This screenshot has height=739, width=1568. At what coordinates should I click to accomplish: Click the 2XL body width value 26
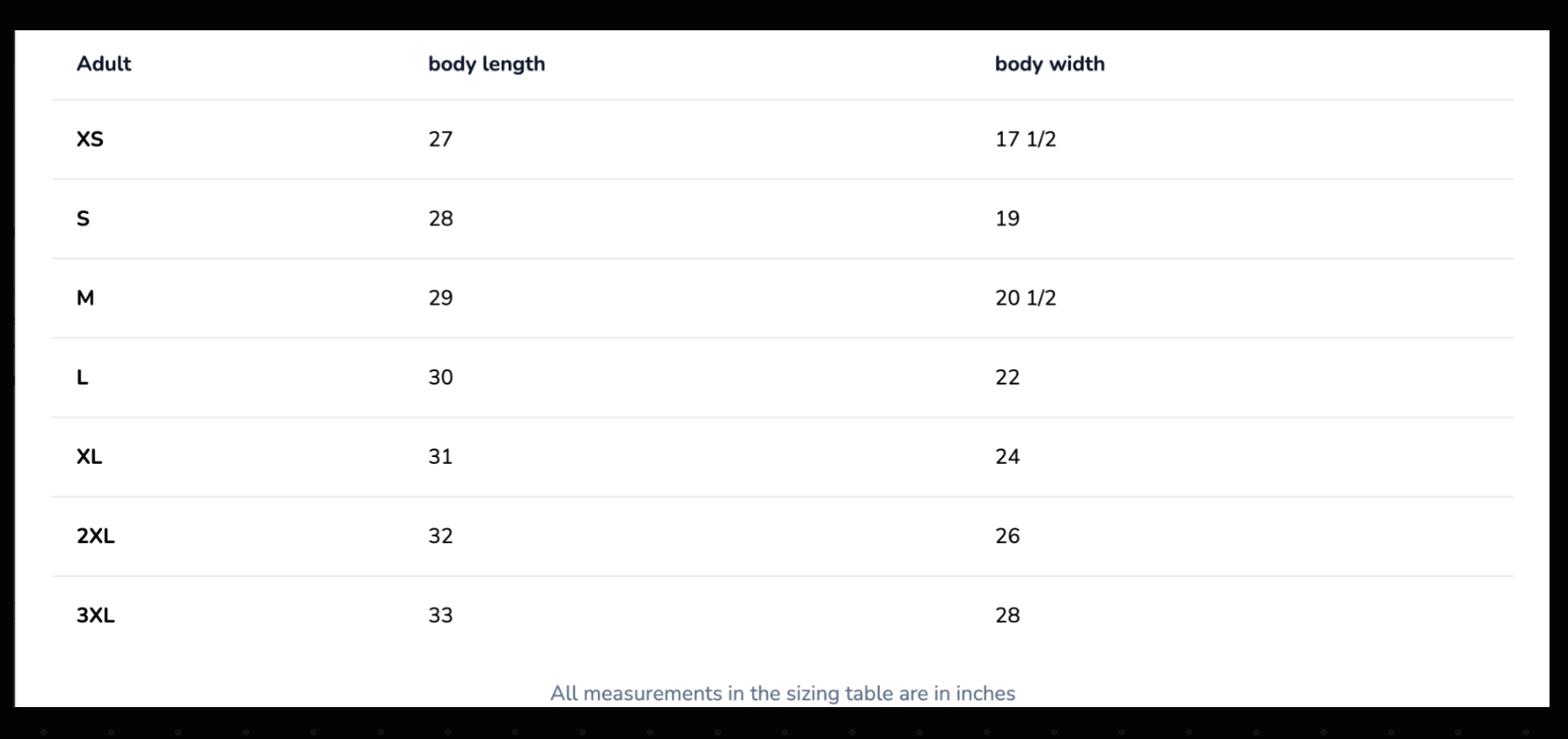pyautogui.click(x=1007, y=536)
